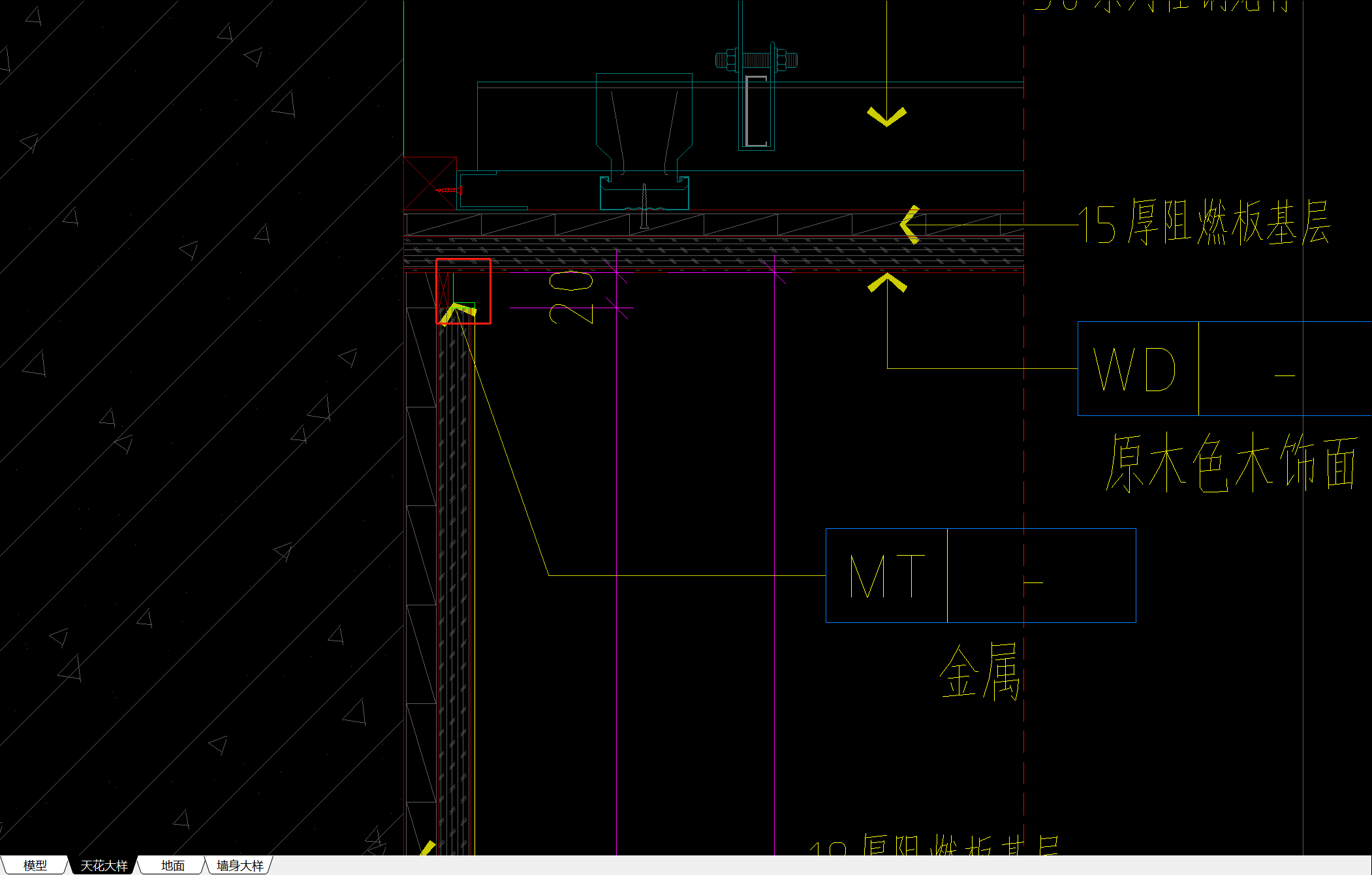Select the 天花大样 layout tab
The height and width of the screenshot is (875, 1372).
pyautogui.click(x=104, y=865)
